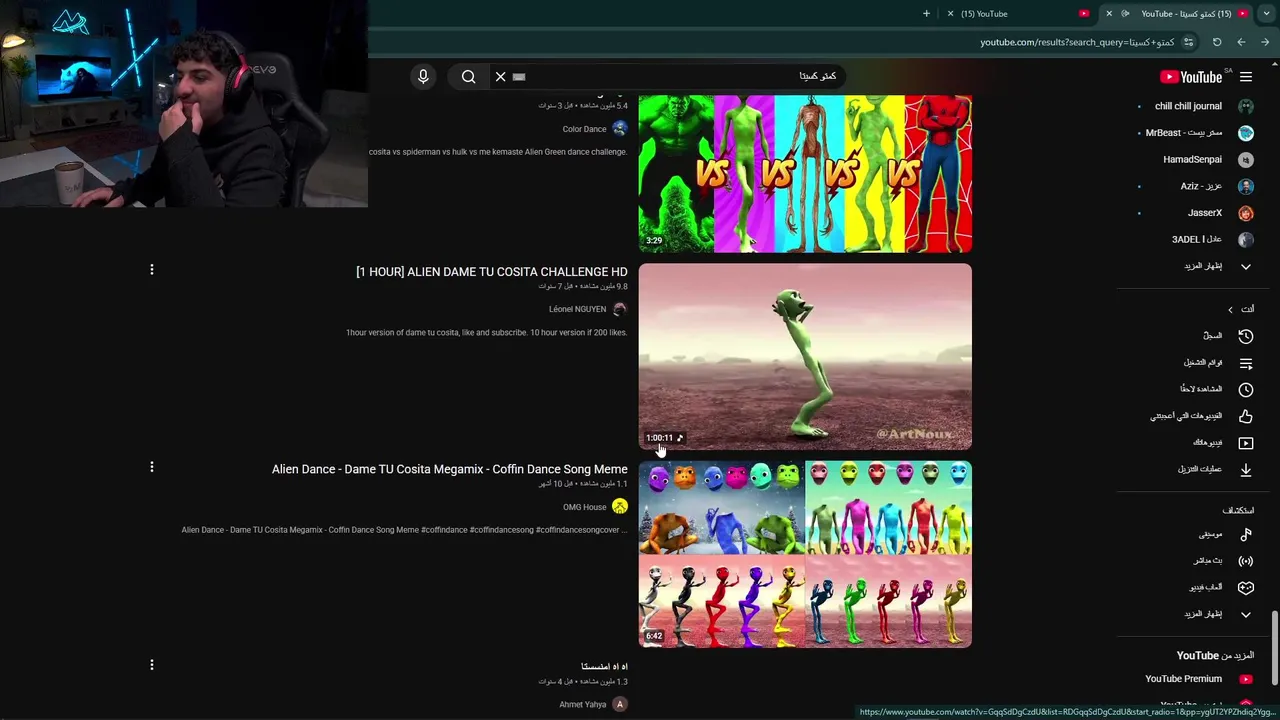This screenshot has height=720, width=1280.
Task: Expand the 'أنت' You section chevron
Action: (x=1231, y=310)
